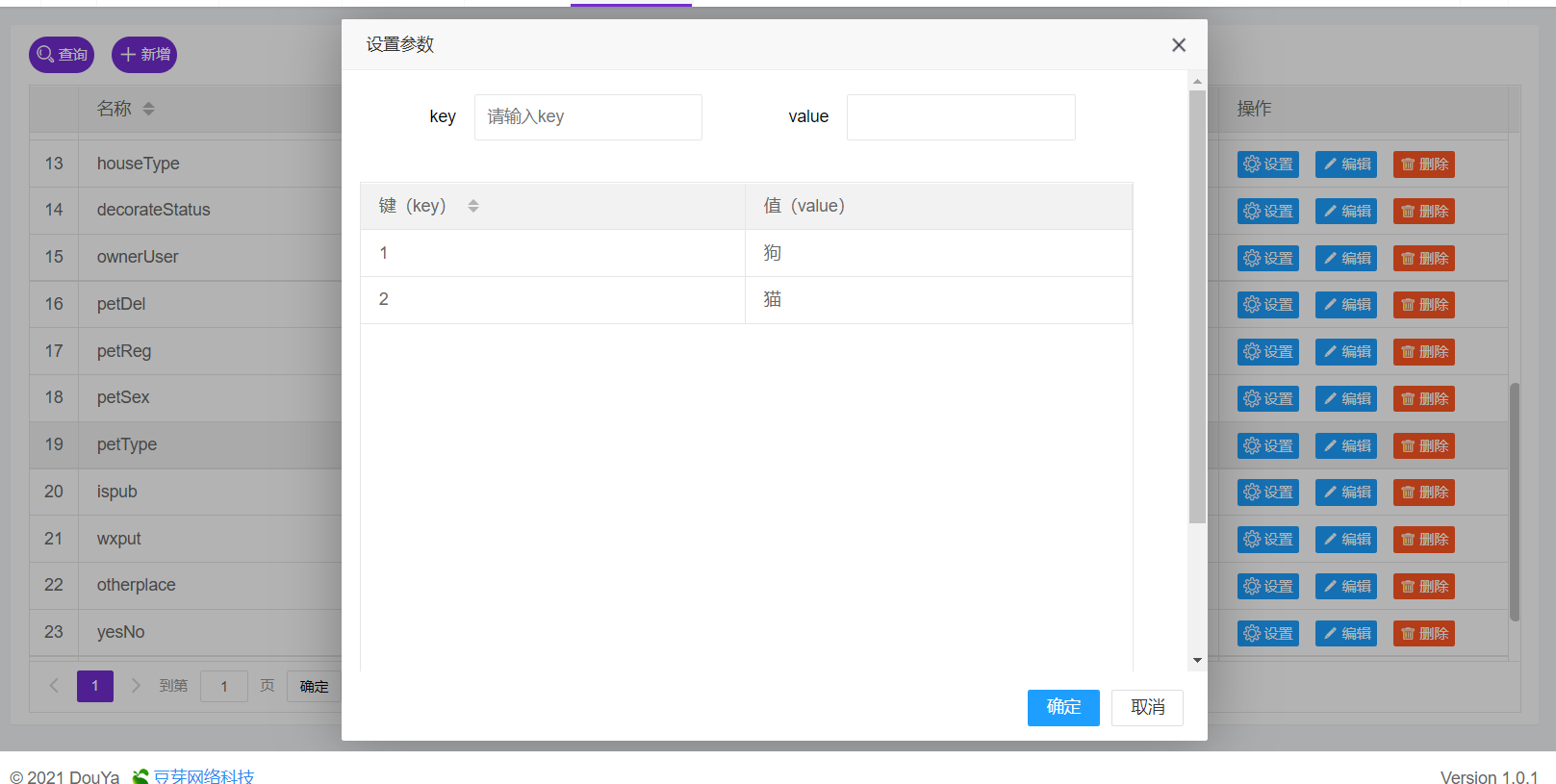
Task: Sort by 键 (key) column arrows
Action: pos(472,206)
